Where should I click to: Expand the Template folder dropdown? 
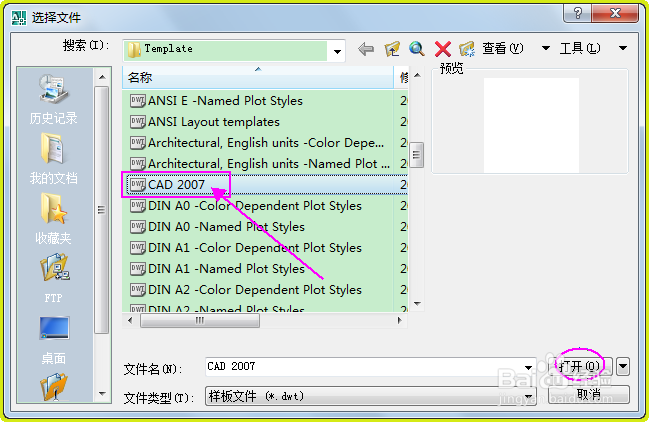337,51
